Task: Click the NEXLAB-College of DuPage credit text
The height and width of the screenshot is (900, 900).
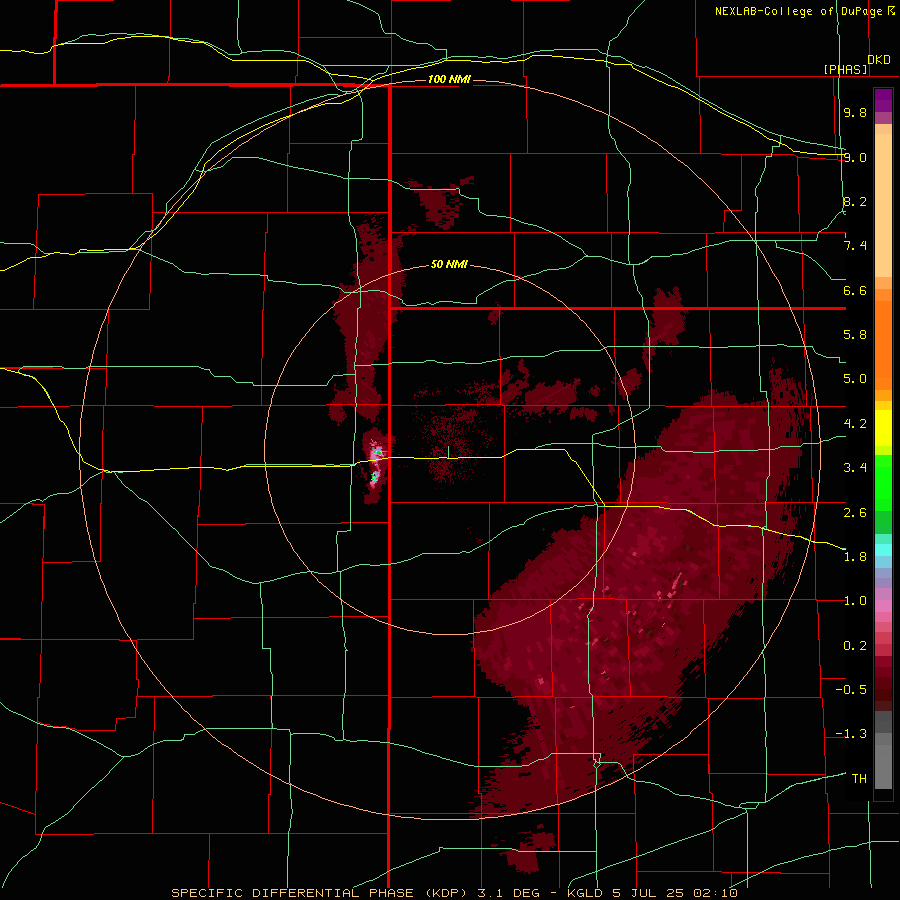Action: pyautogui.click(x=798, y=11)
